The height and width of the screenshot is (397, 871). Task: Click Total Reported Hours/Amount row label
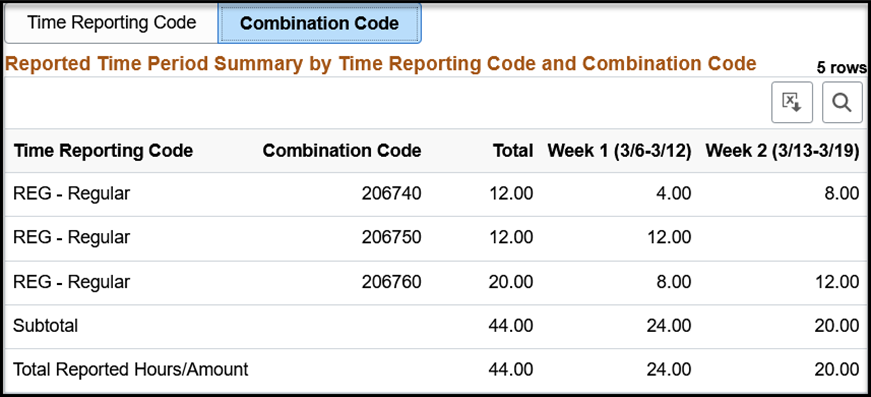click(131, 370)
